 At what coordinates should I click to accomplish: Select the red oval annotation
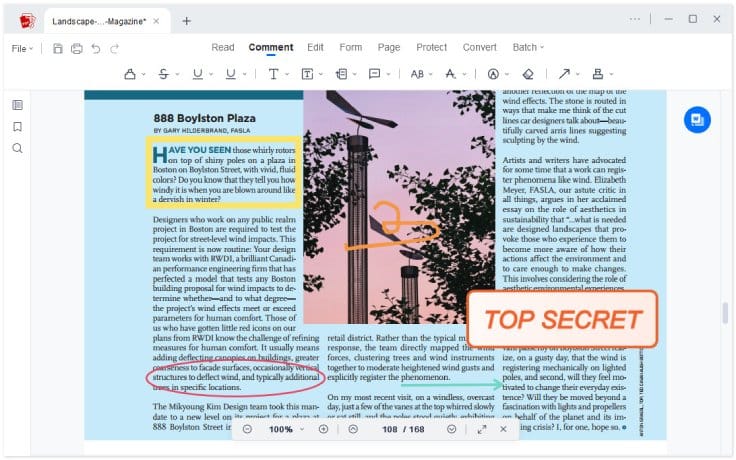[235, 376]
